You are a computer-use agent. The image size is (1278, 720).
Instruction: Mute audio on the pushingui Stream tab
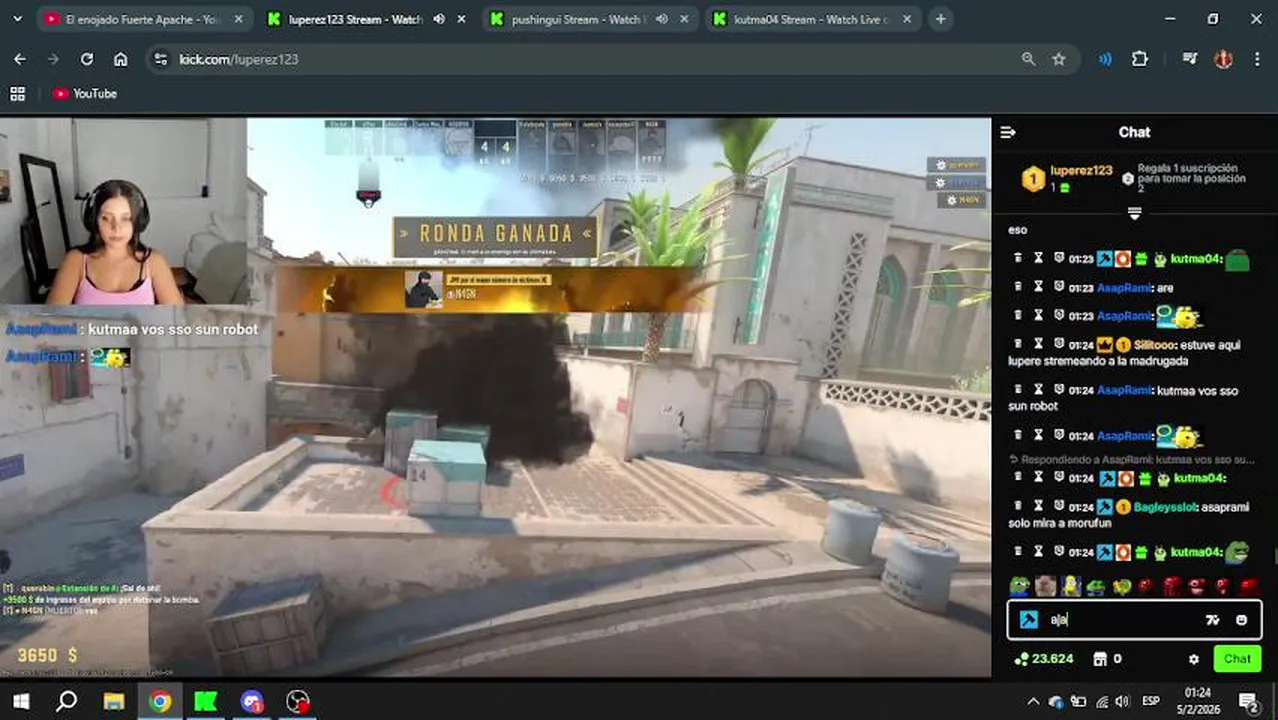(x=662, y=19)
